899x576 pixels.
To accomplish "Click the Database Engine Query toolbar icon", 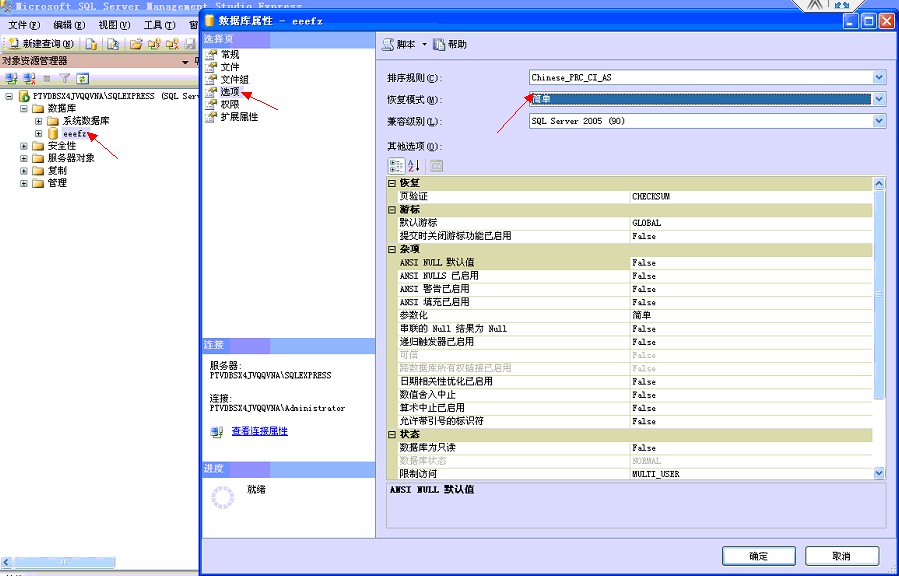I will click(91, 44).
